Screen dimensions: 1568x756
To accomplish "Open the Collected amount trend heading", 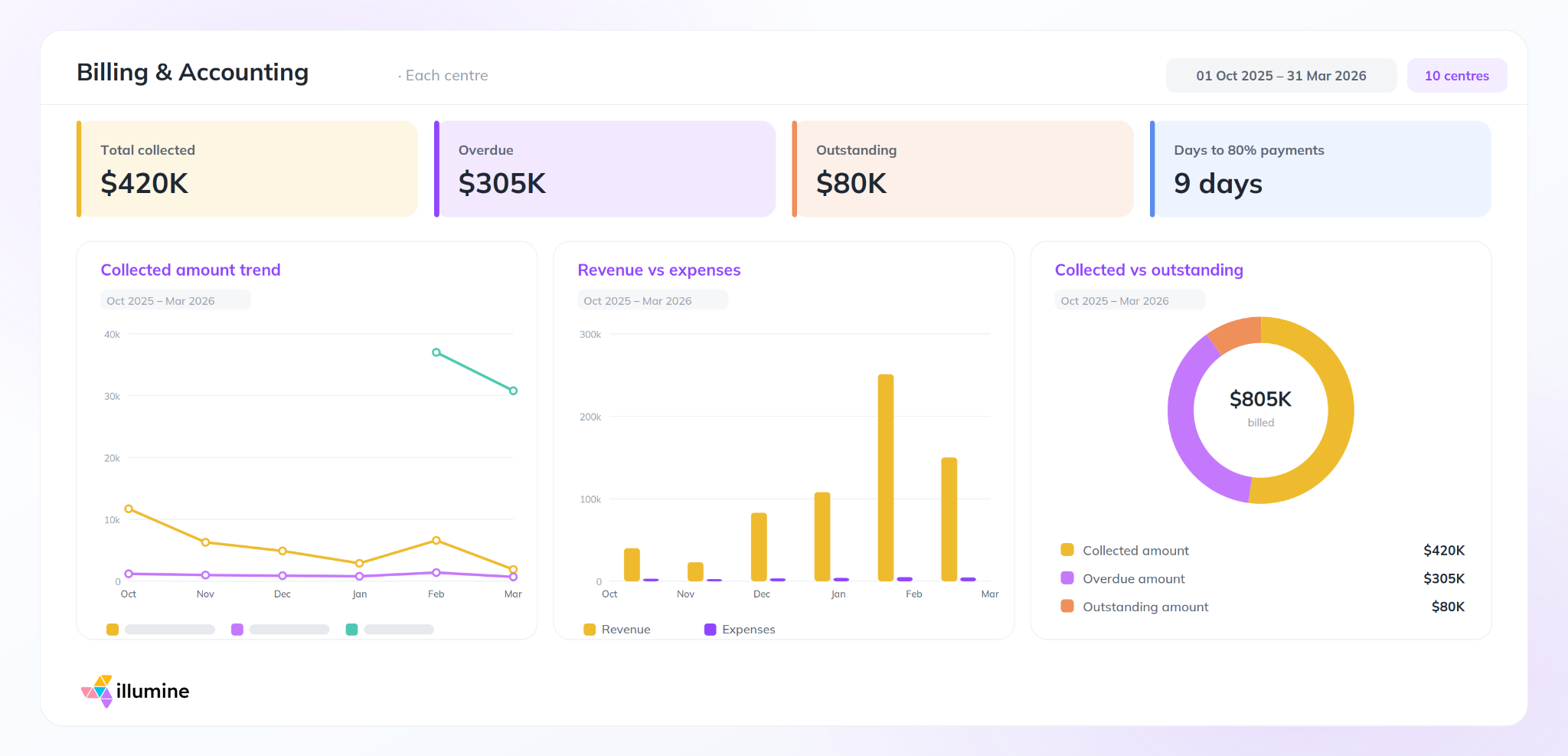I will [191, 270].
